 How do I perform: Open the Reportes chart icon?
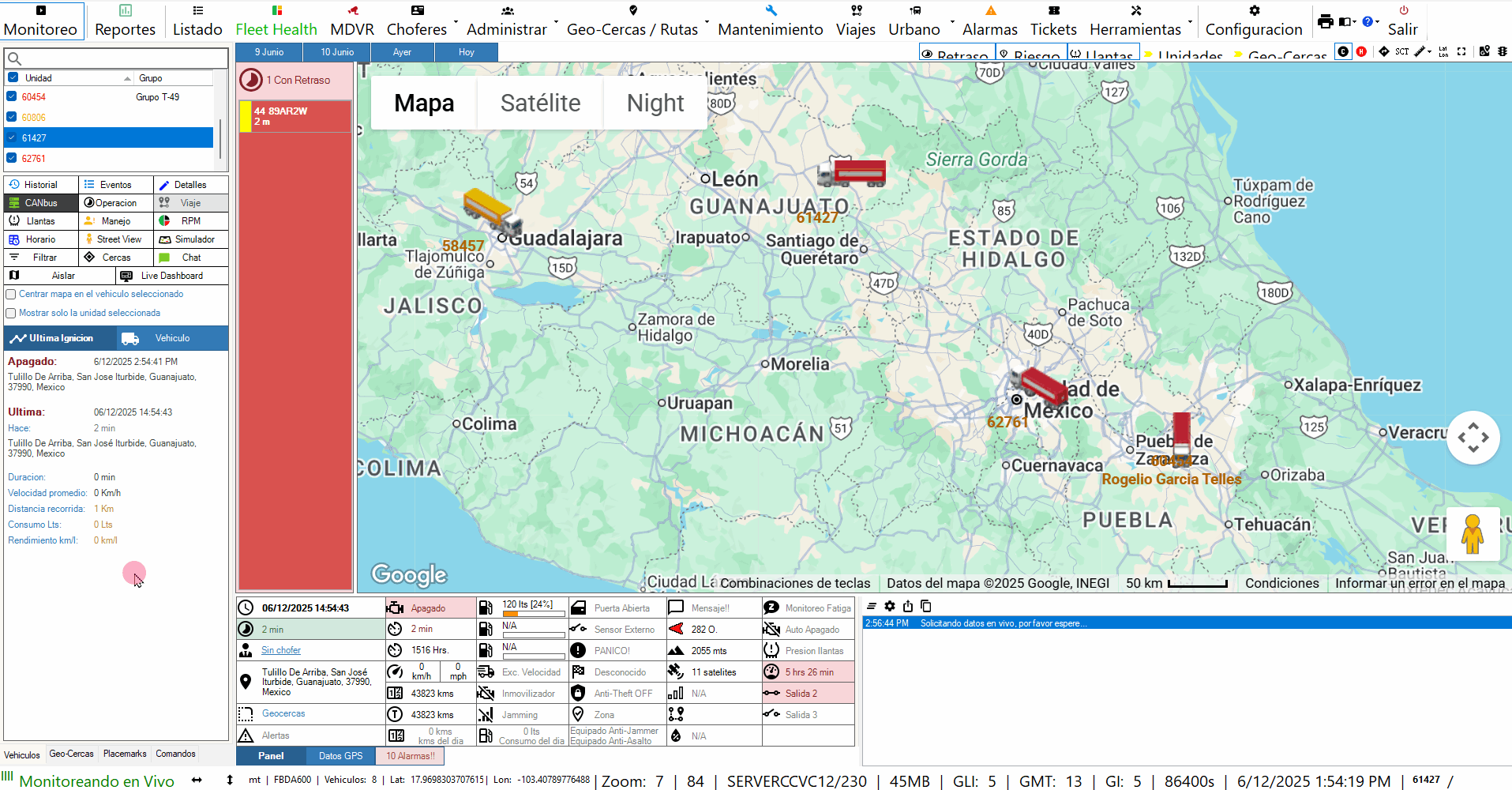click(125, 10)
